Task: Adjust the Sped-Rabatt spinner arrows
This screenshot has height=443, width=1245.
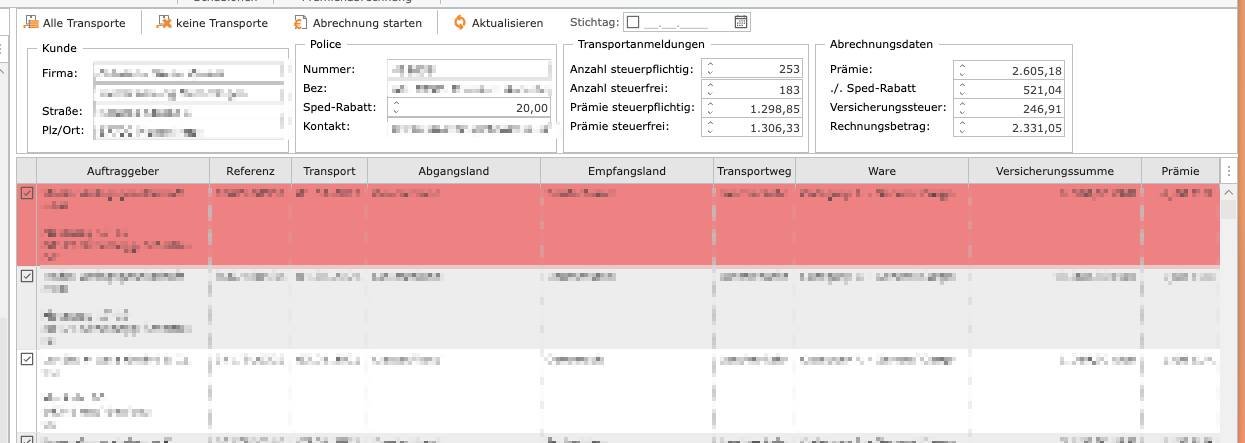Action: pyautogui.click(x=394, y=108)
